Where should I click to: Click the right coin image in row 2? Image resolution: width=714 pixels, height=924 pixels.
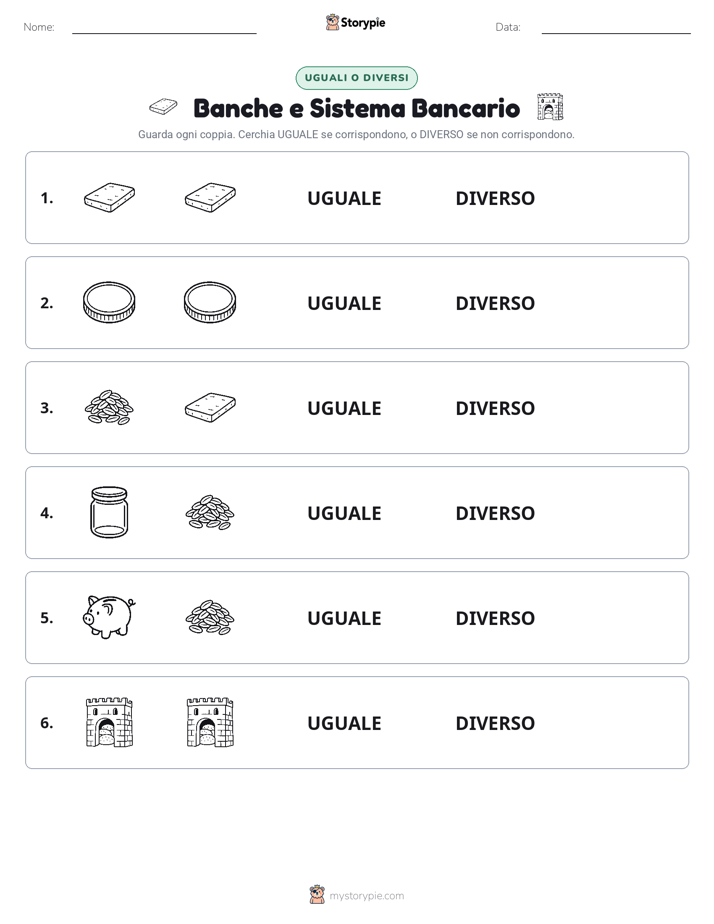click(210, 302)
